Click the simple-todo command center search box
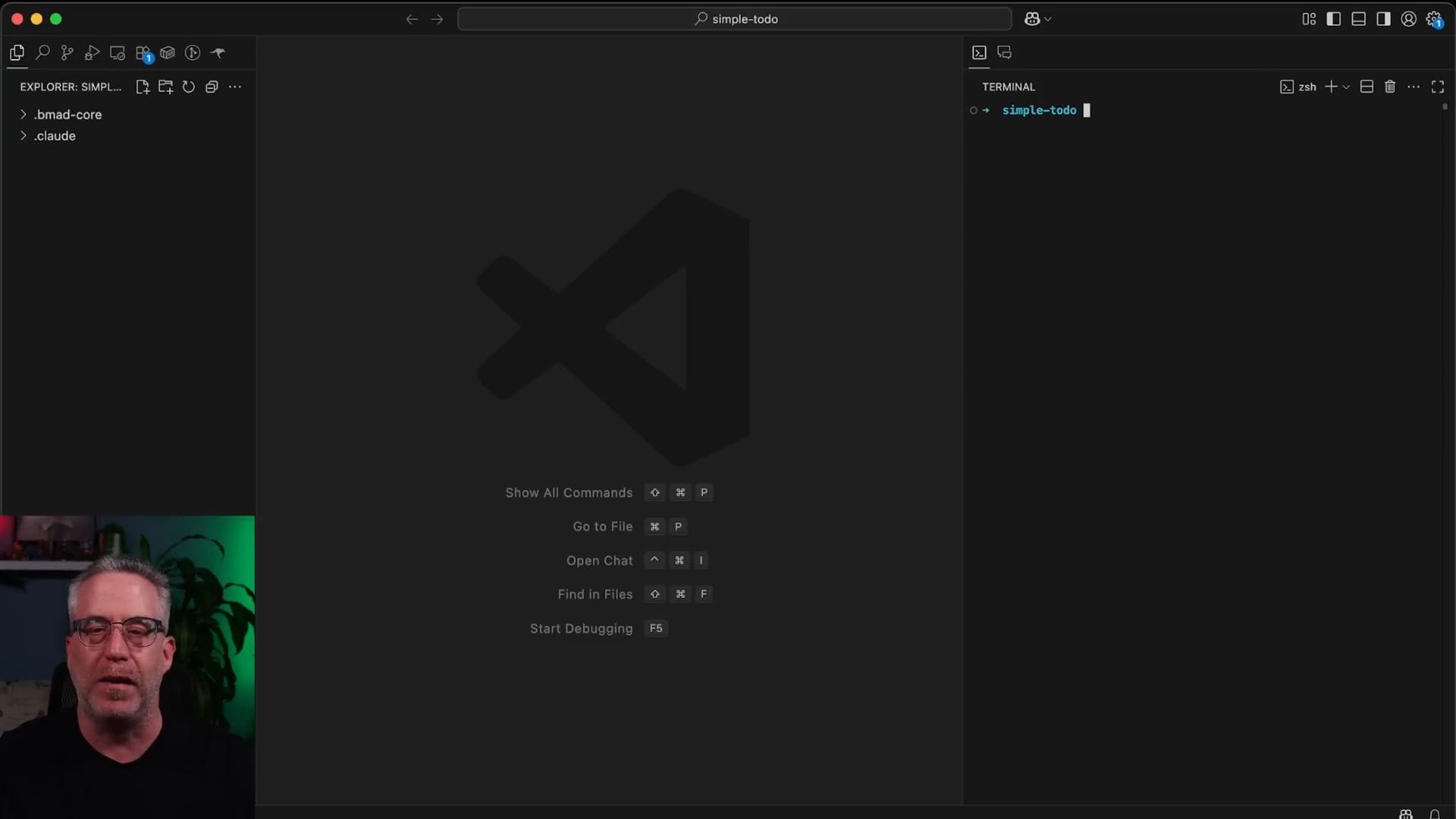Image resolution: width=1456 pixels, height=819 pixels. click(x=734, y=19)
